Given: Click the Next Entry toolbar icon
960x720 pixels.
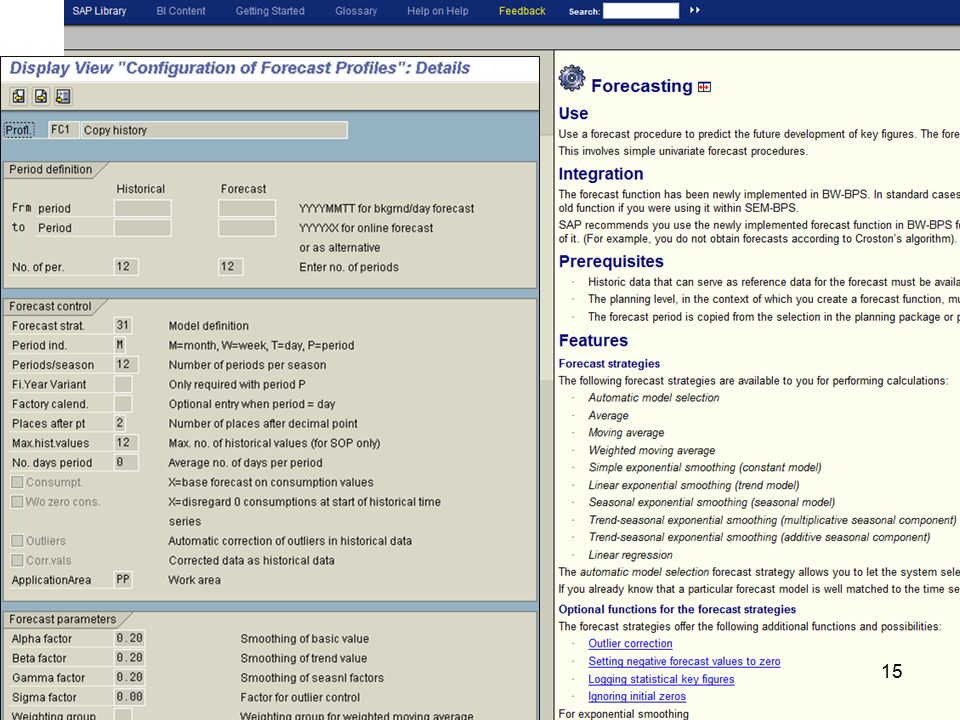Looking at the screenshot, I should [x=41, y=96].
